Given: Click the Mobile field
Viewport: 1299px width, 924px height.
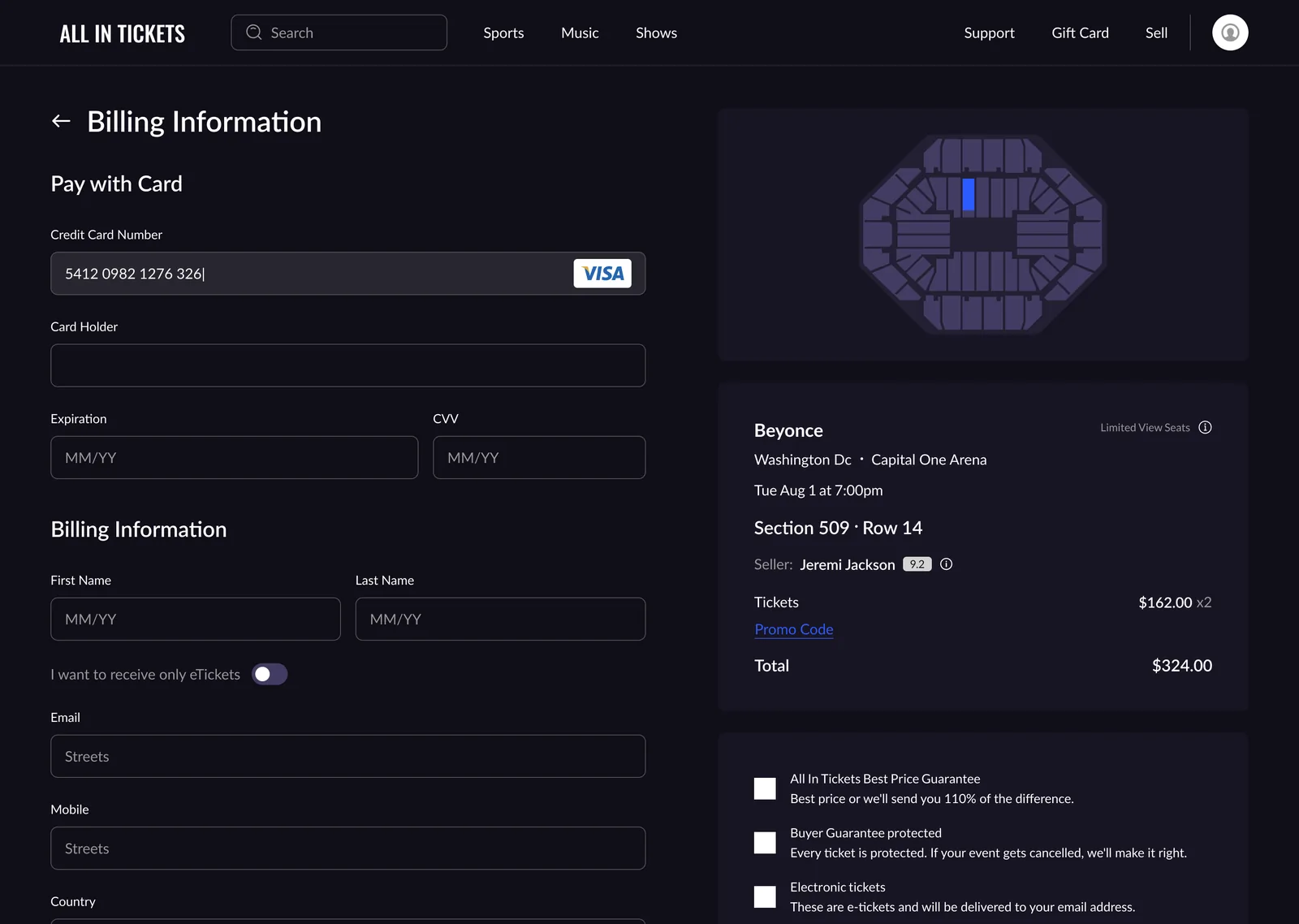Looking at the screenshot, I should click(347, 848).
